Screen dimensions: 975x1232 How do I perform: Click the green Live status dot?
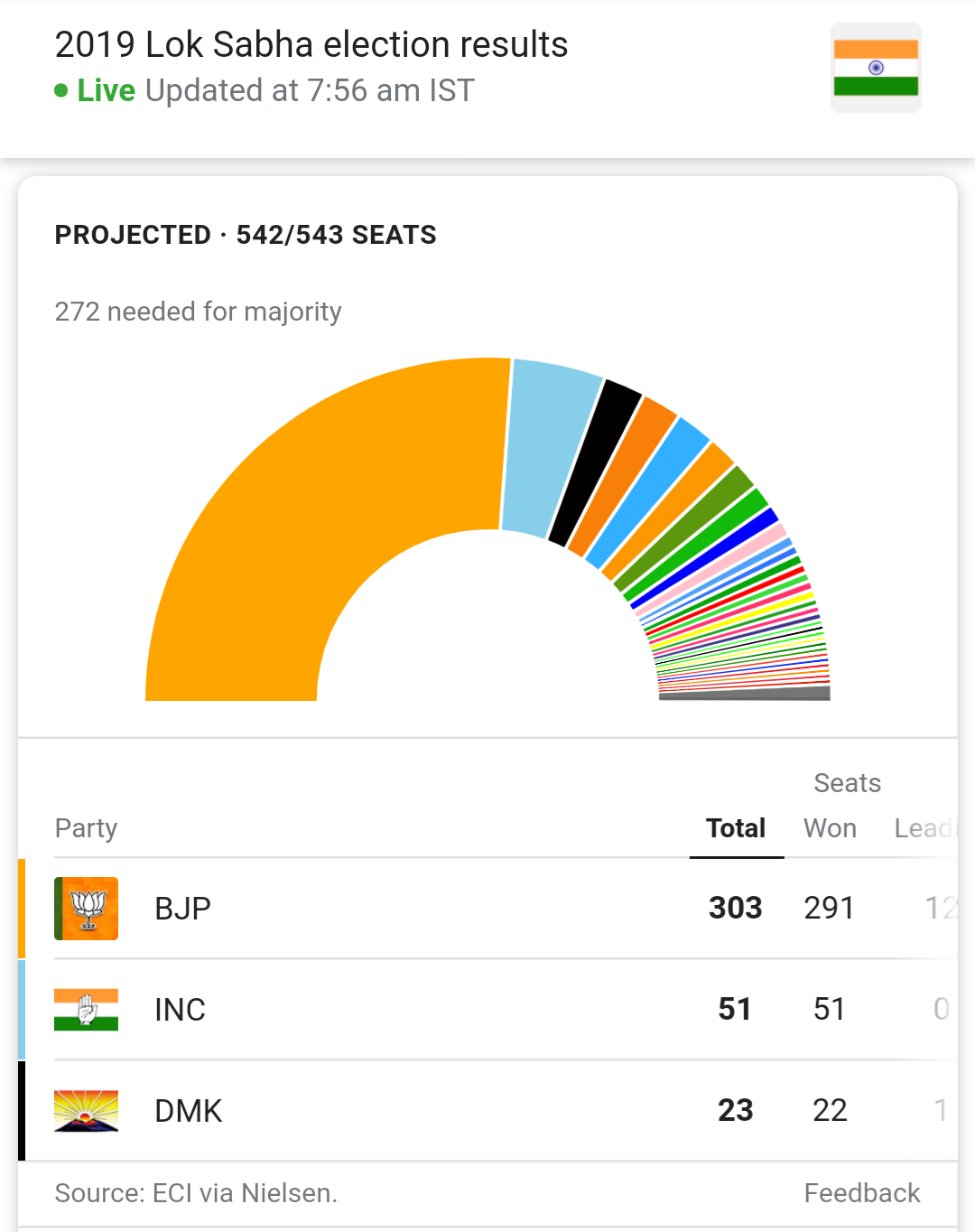pyautogui.click(x=61, y=90)
